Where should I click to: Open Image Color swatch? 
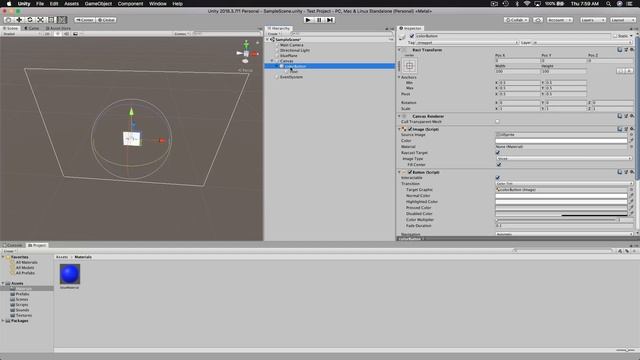coord(561,140)
